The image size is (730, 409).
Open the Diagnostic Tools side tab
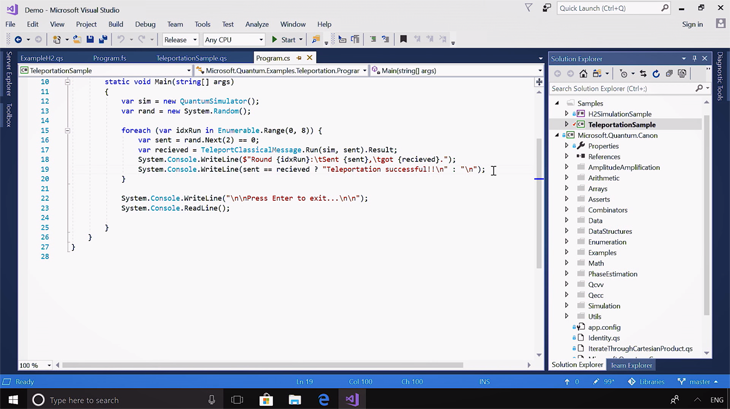[720, 76]
